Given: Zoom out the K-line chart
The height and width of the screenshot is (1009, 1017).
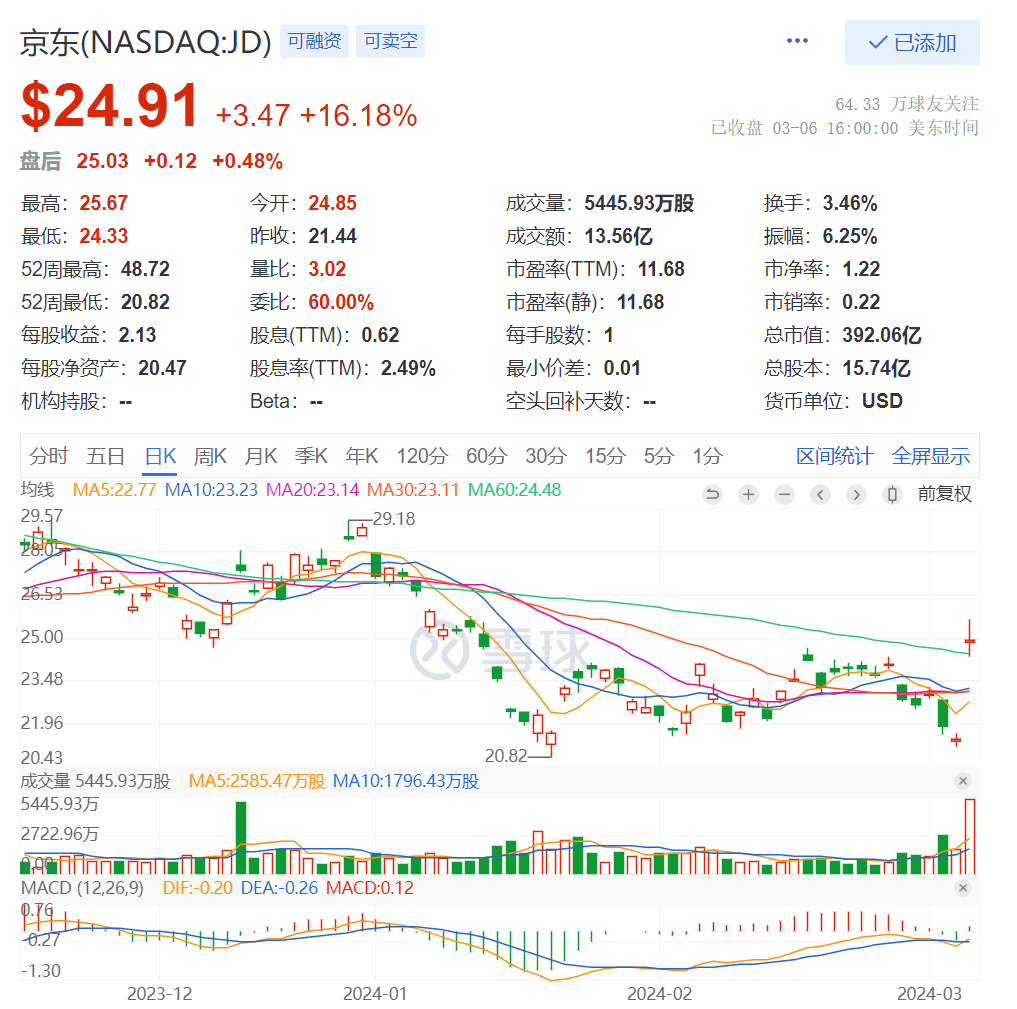Looking at the screenshot, I should (784, 494).
